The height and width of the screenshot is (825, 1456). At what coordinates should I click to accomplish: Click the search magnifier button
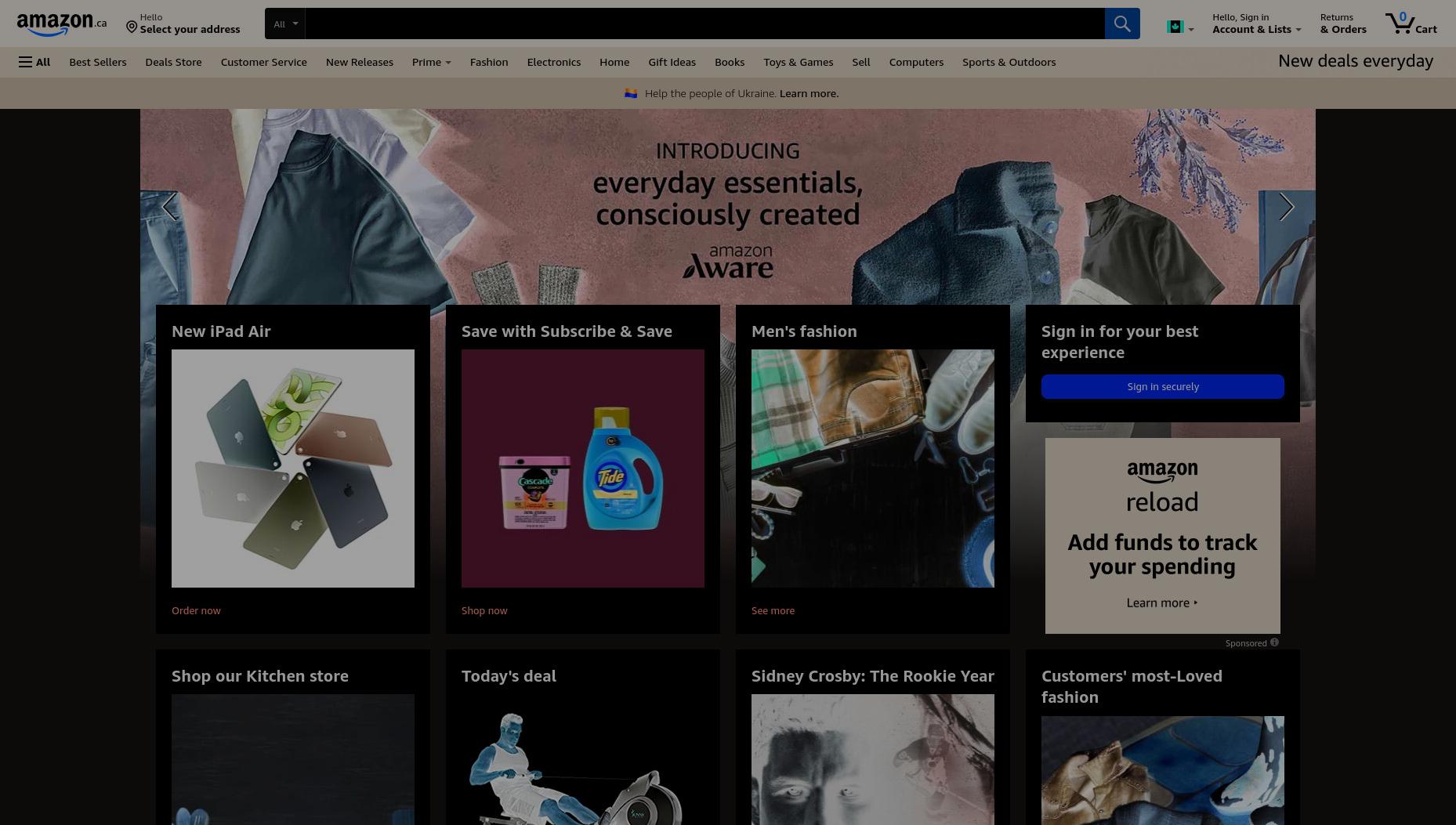(x=1122, y=24)
